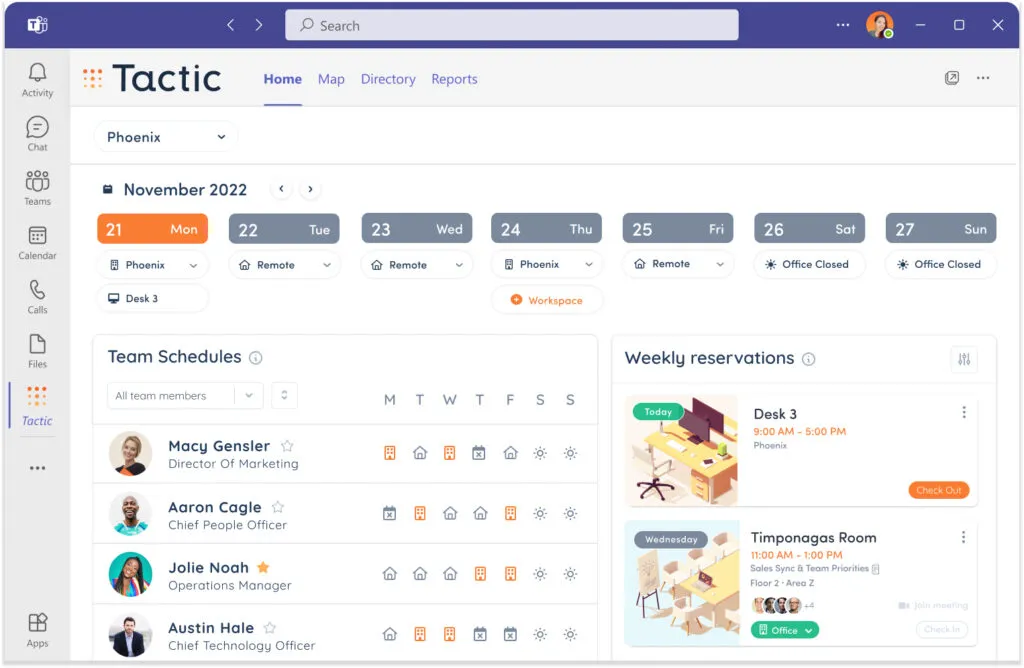Viewport: 1024px width, 668px height.
Task: Favorite Macy Gensler with the star
Action: point(287,446)
